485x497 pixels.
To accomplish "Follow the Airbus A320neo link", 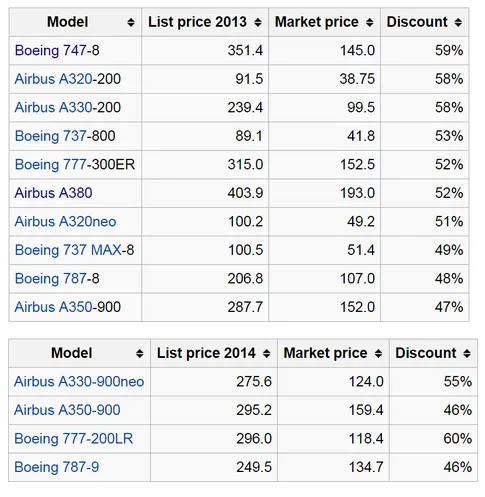I will click(x=65, y=222).
